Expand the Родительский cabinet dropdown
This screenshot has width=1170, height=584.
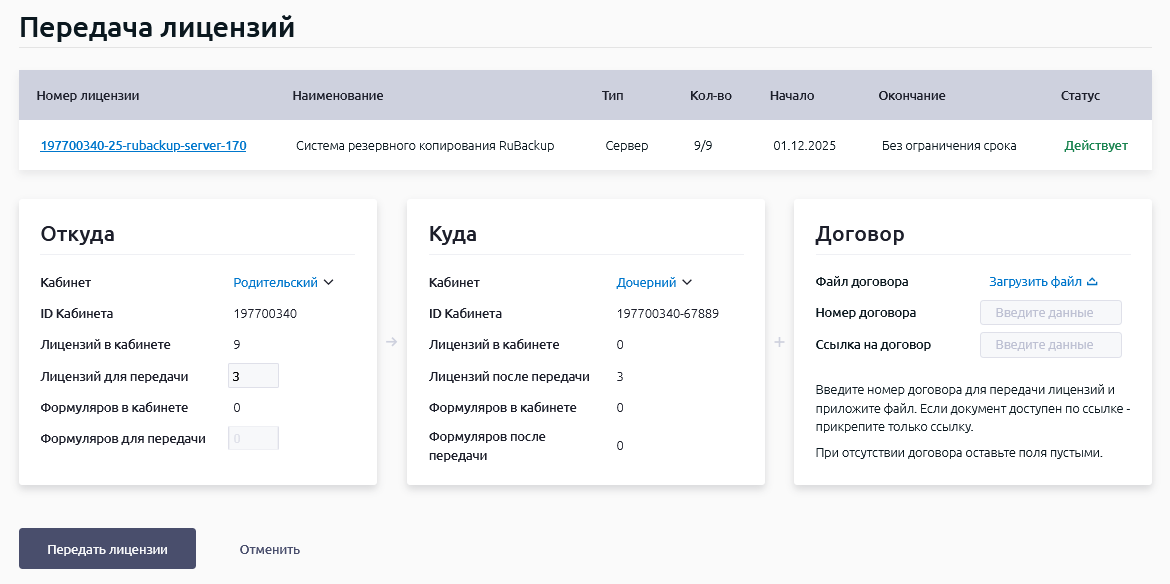(x=283, y=283)
